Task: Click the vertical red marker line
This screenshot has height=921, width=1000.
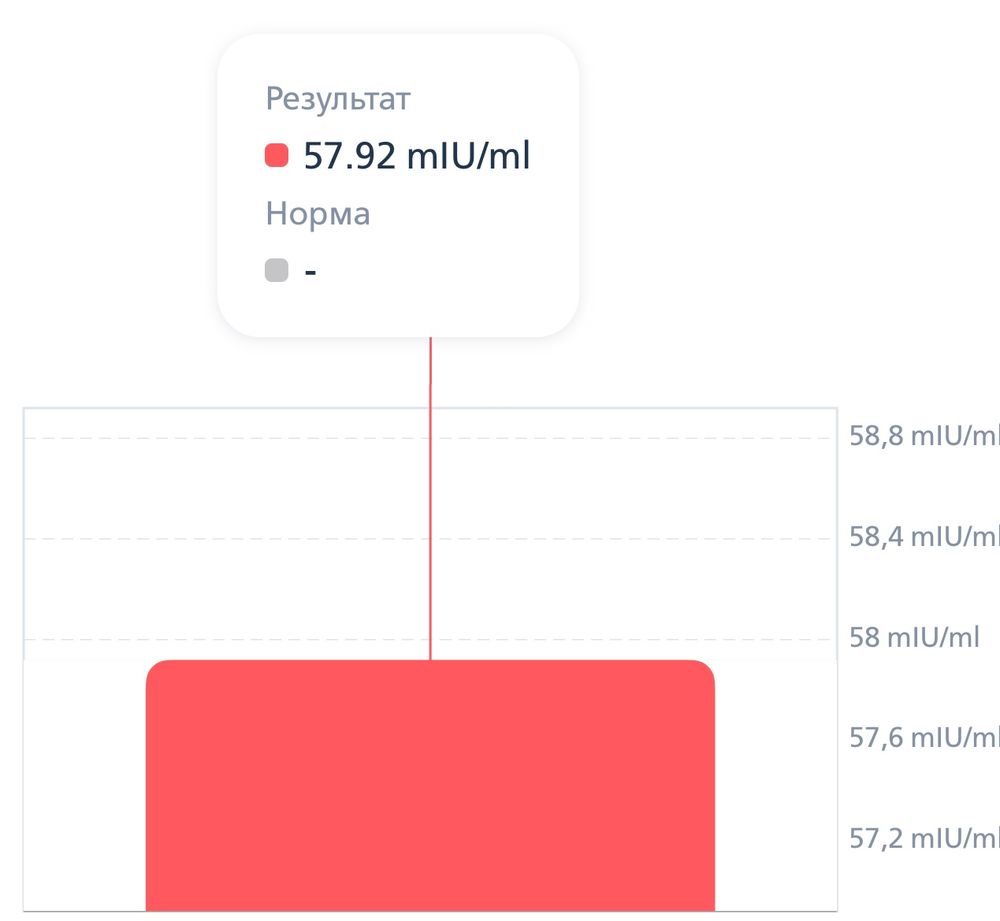Action: click(x=430, y=500)
